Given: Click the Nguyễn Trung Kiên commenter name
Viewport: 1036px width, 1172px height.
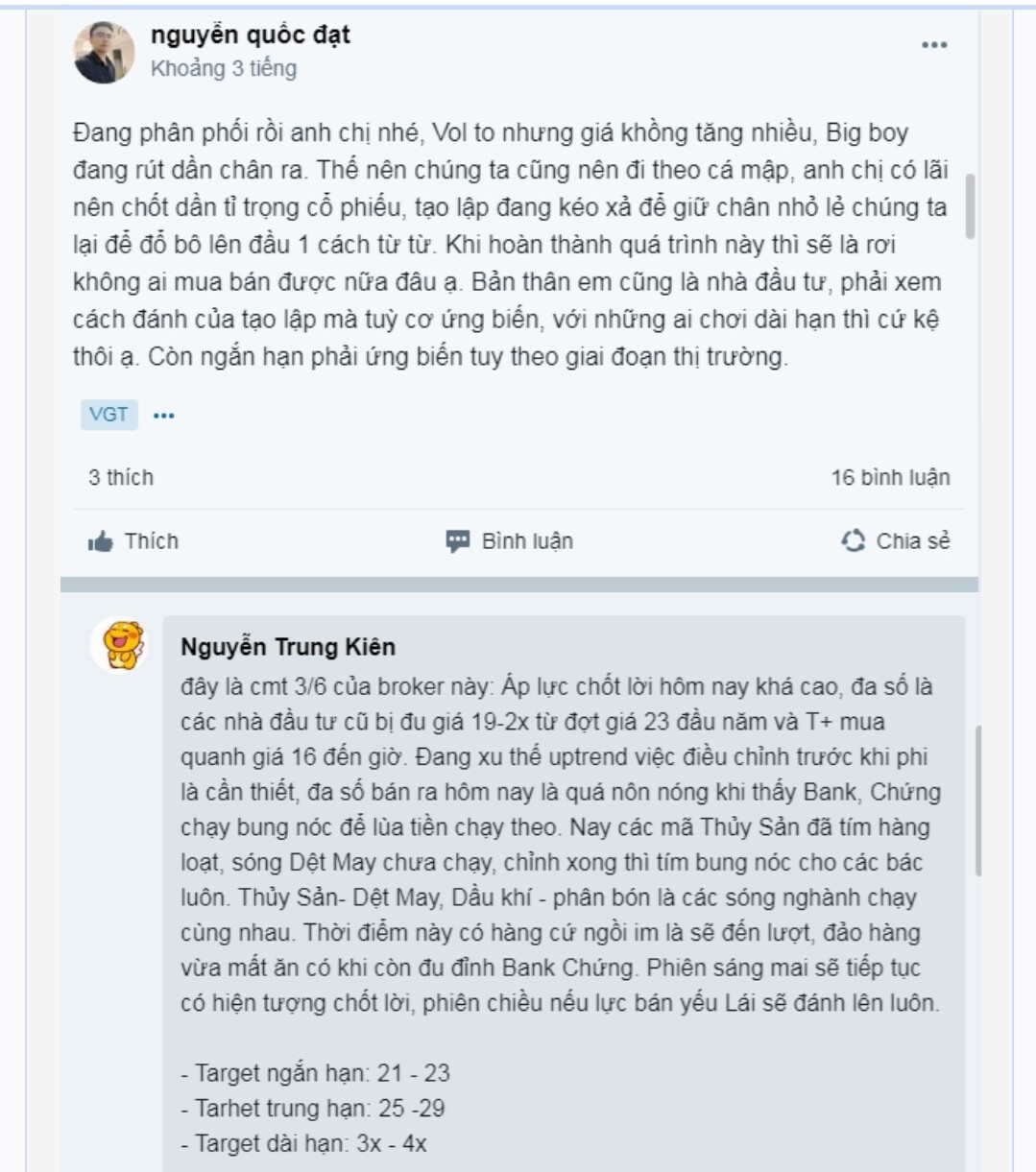Looking at the screenshot, I should 288,647.
